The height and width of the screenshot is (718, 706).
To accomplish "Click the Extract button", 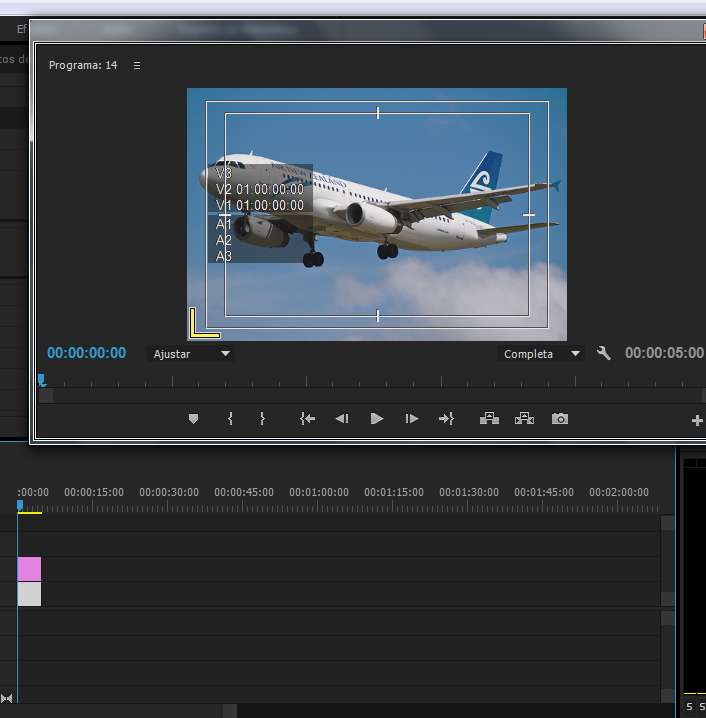I will 524,419.
